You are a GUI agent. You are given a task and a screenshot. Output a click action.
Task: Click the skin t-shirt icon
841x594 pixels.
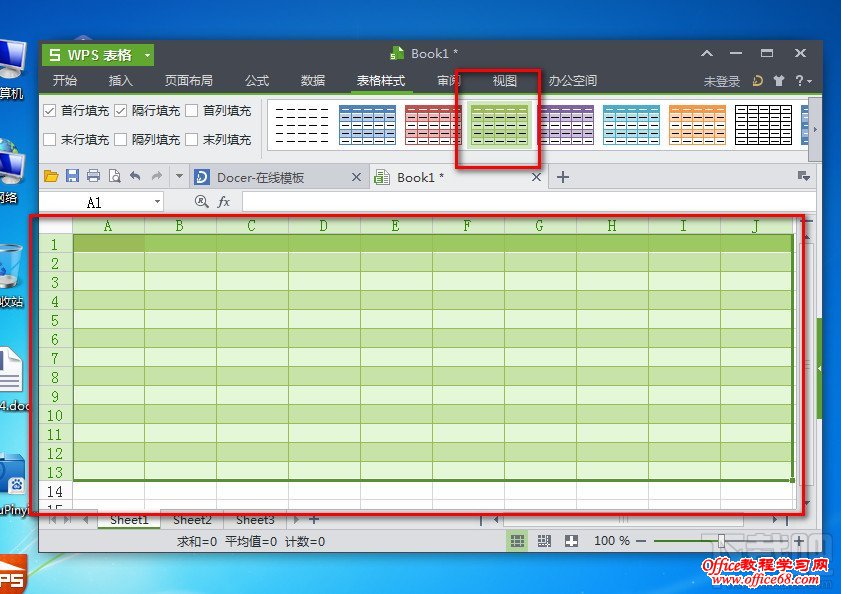click(x=778, y=81)
